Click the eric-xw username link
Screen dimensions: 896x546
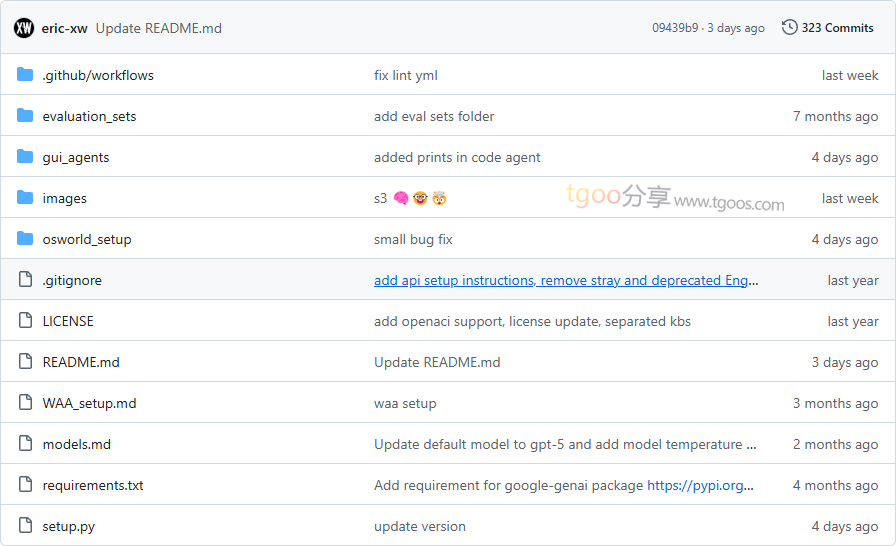(x=65, y=28)
